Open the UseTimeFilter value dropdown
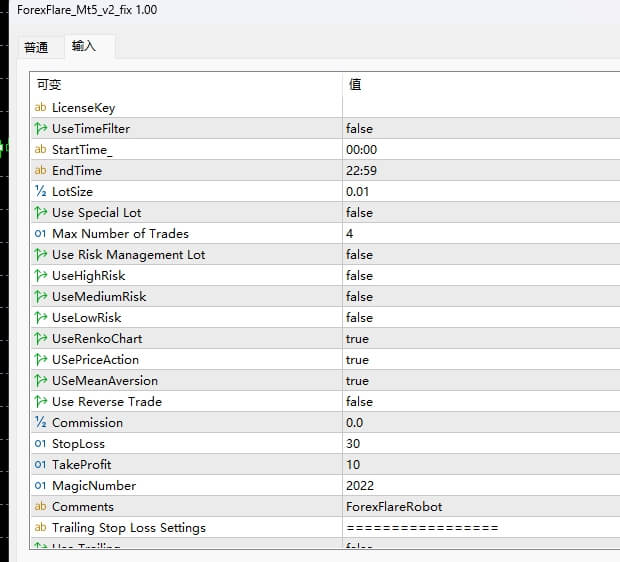 [360, 129]
